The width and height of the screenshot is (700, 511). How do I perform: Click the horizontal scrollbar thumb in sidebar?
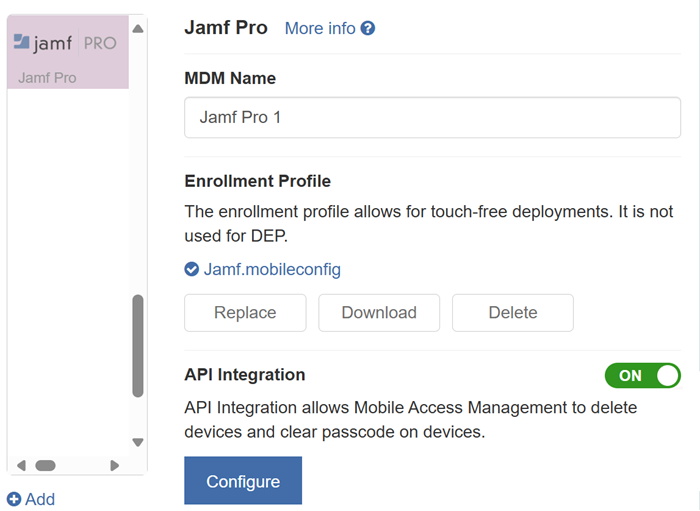[x=46, y=465]
